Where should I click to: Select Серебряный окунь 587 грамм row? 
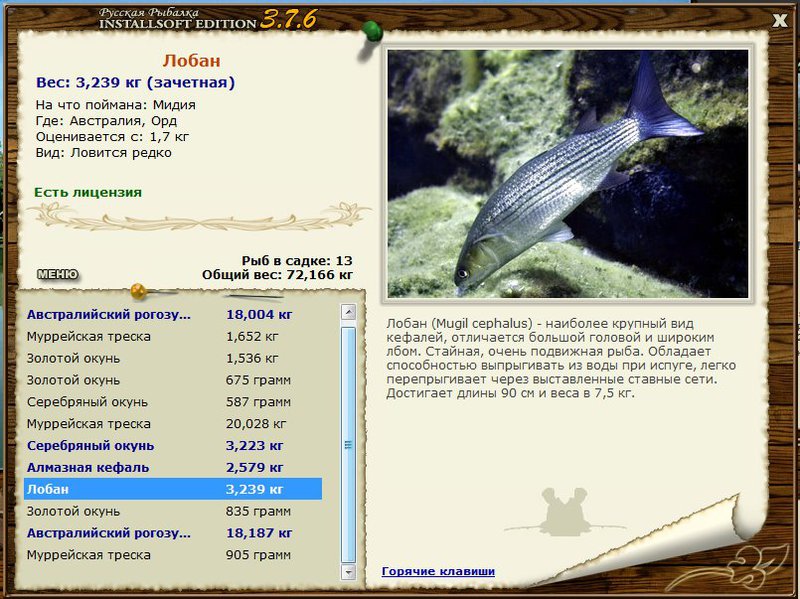pos(173,402)
